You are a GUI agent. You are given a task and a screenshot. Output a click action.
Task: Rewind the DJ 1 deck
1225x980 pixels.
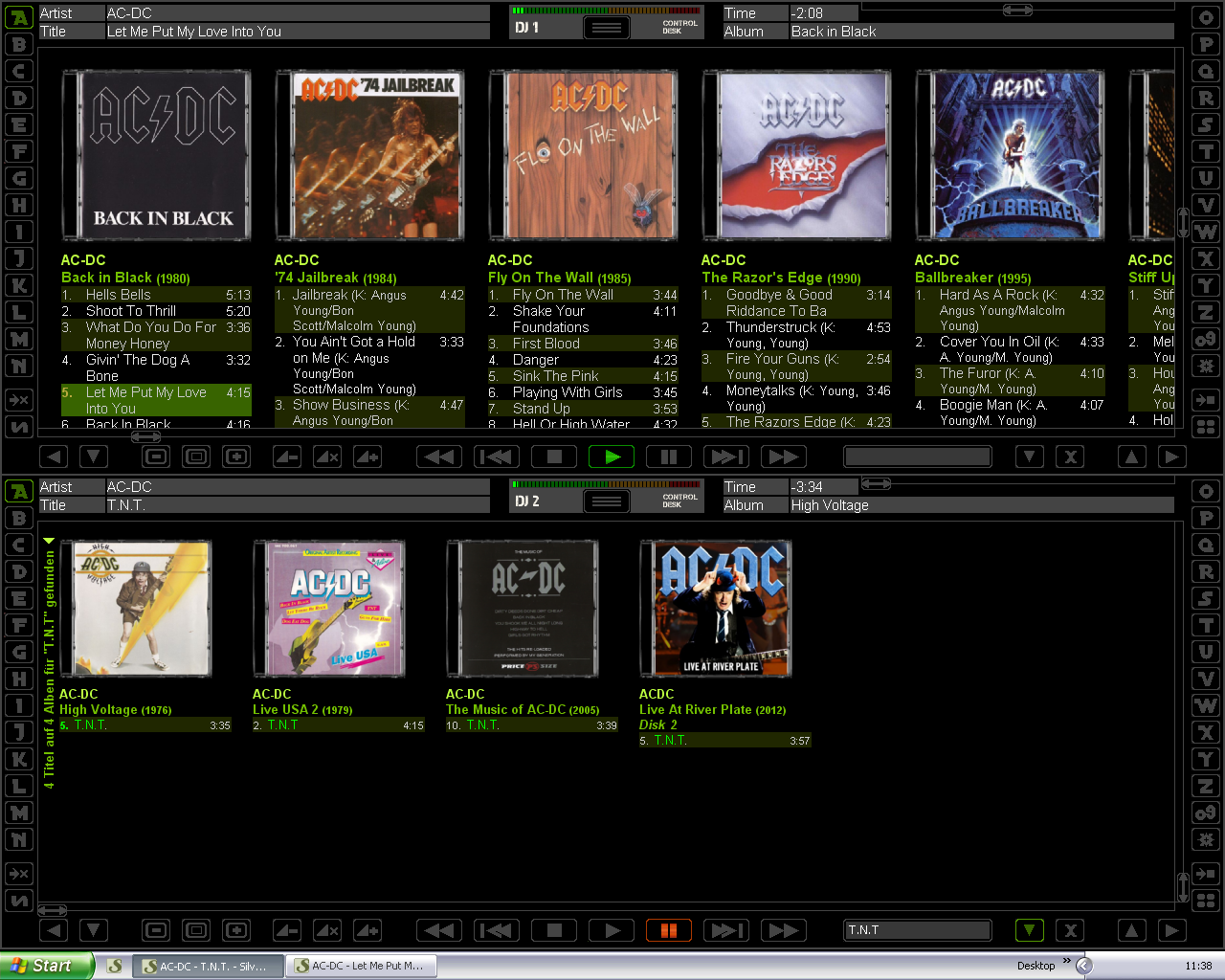click(x=440, y=457)
